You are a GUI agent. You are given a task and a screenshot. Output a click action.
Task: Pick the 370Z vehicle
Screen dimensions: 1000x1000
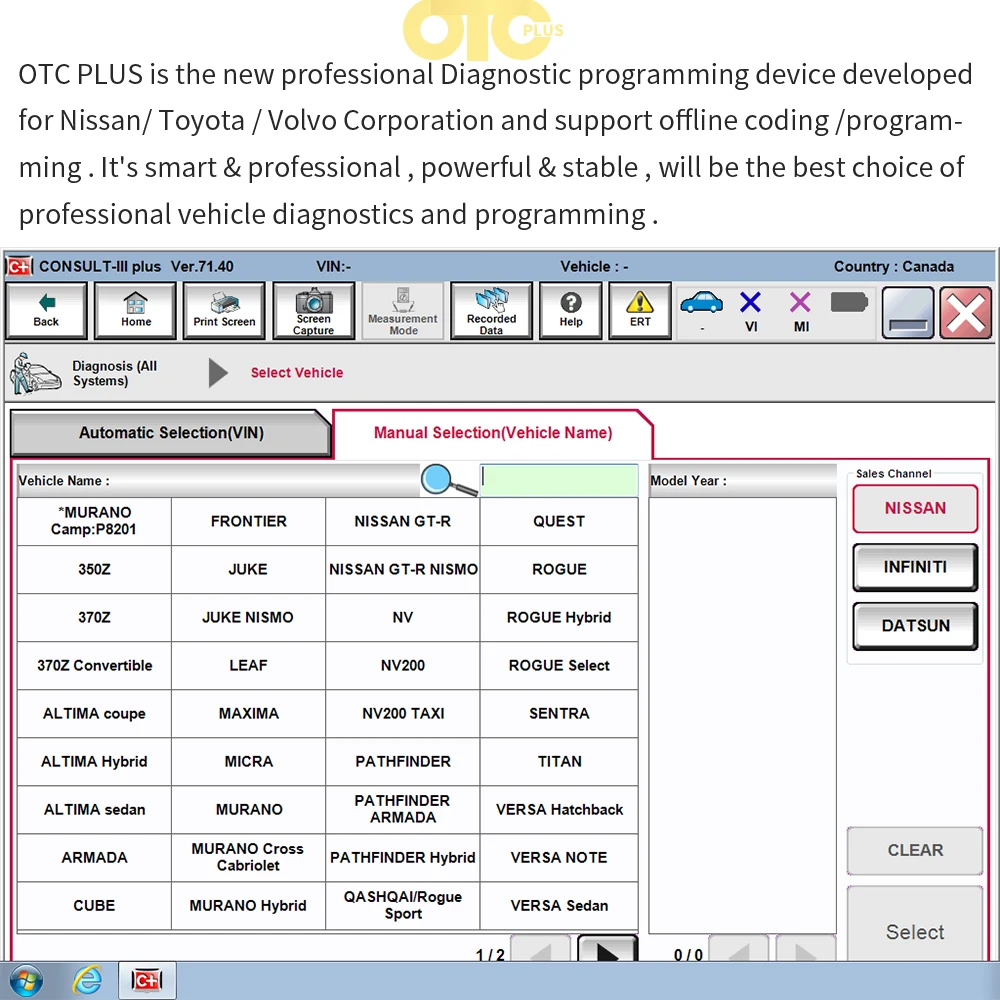coord(94,617)
